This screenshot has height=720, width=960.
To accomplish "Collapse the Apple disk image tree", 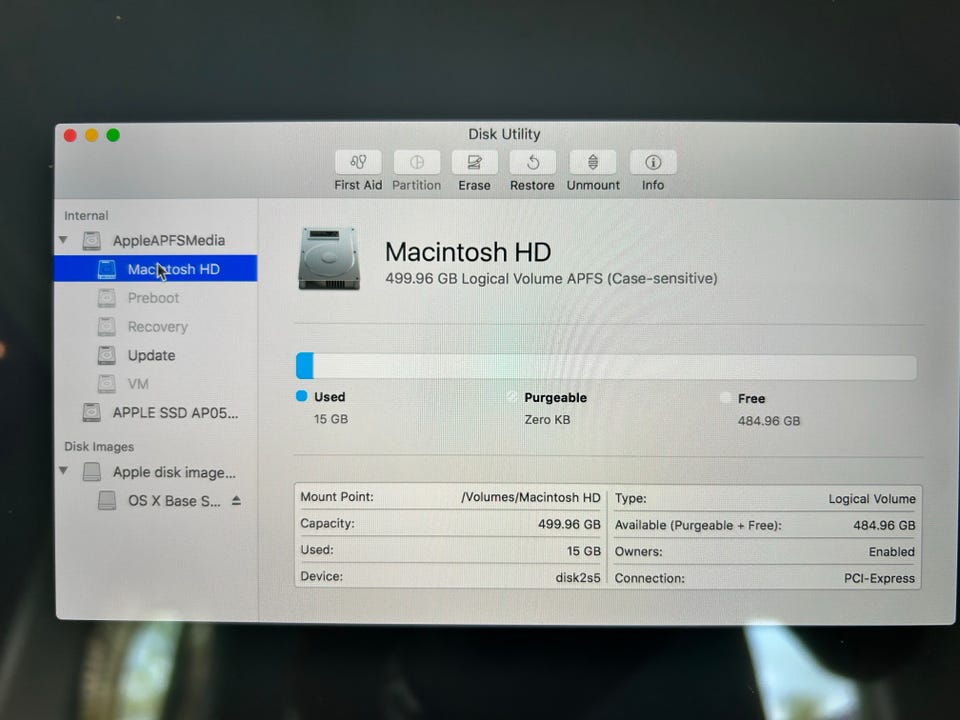I will 63,471.
